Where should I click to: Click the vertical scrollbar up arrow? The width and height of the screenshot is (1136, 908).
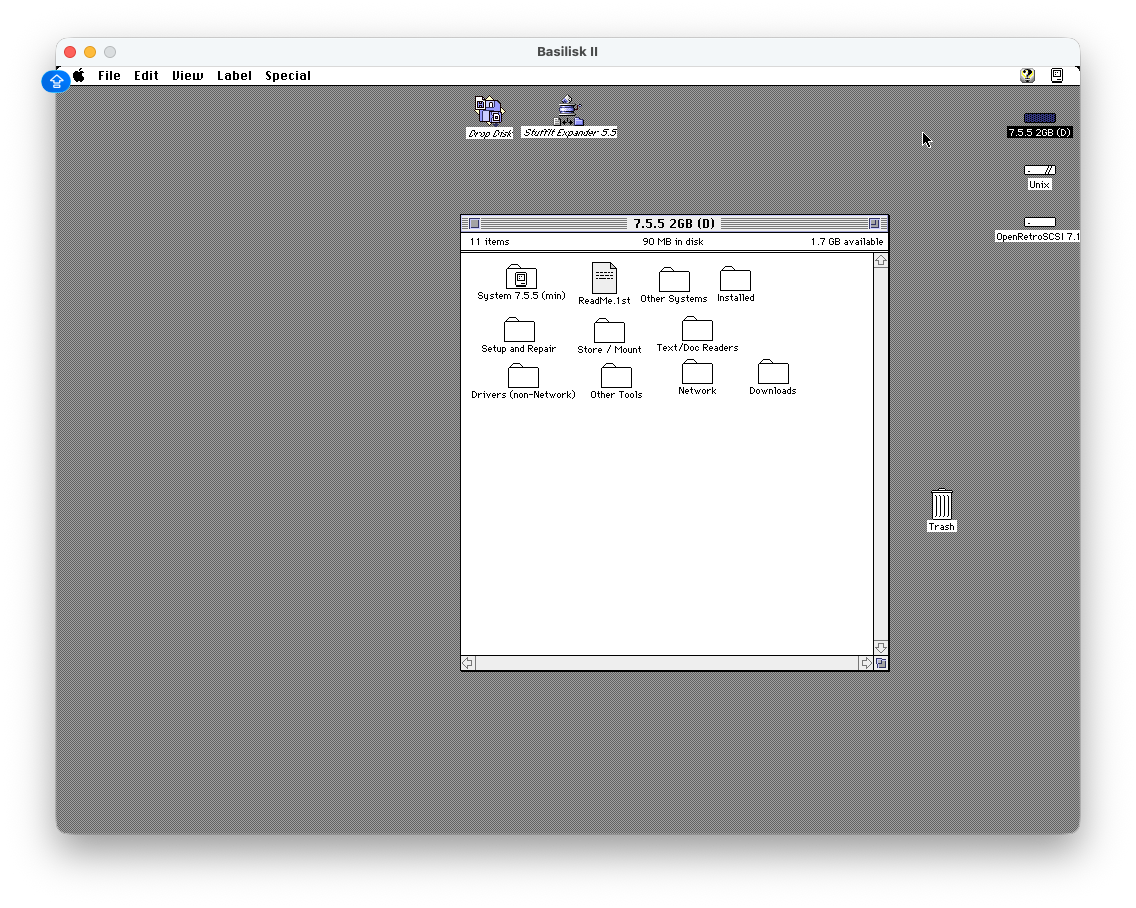[881, 260]
